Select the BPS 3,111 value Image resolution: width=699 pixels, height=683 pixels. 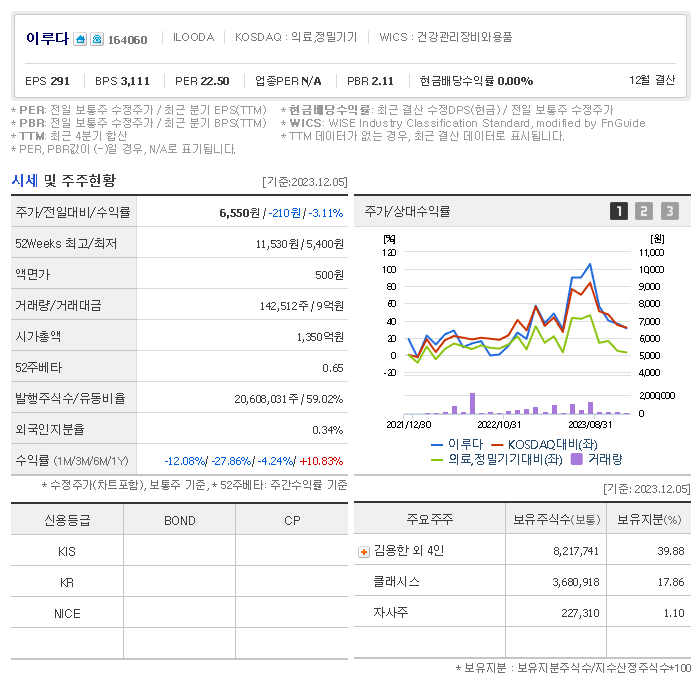(x=122, y=81)
